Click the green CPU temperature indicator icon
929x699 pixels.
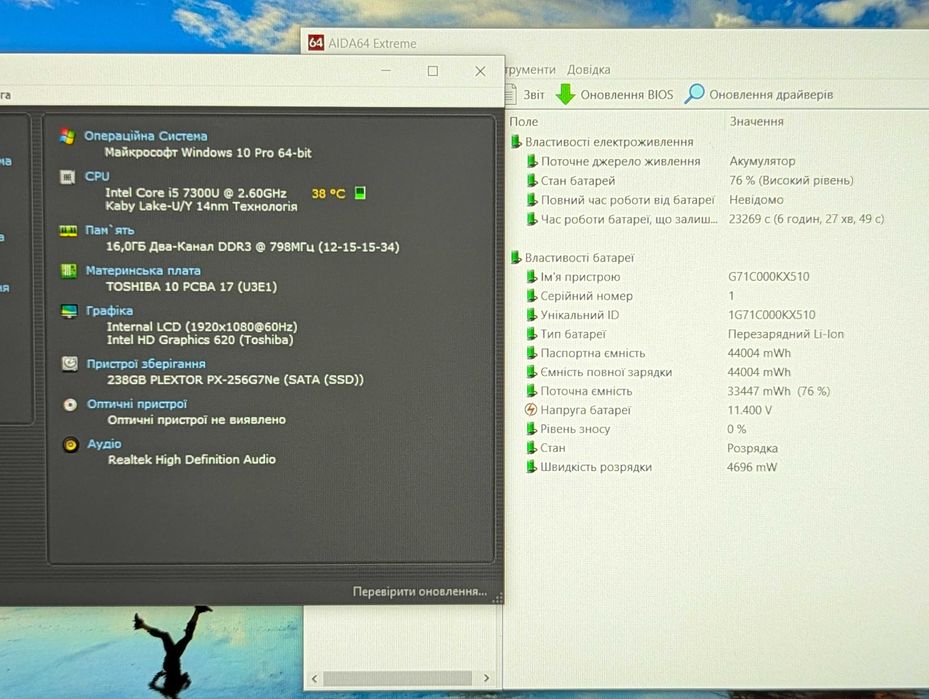(360, 193)
